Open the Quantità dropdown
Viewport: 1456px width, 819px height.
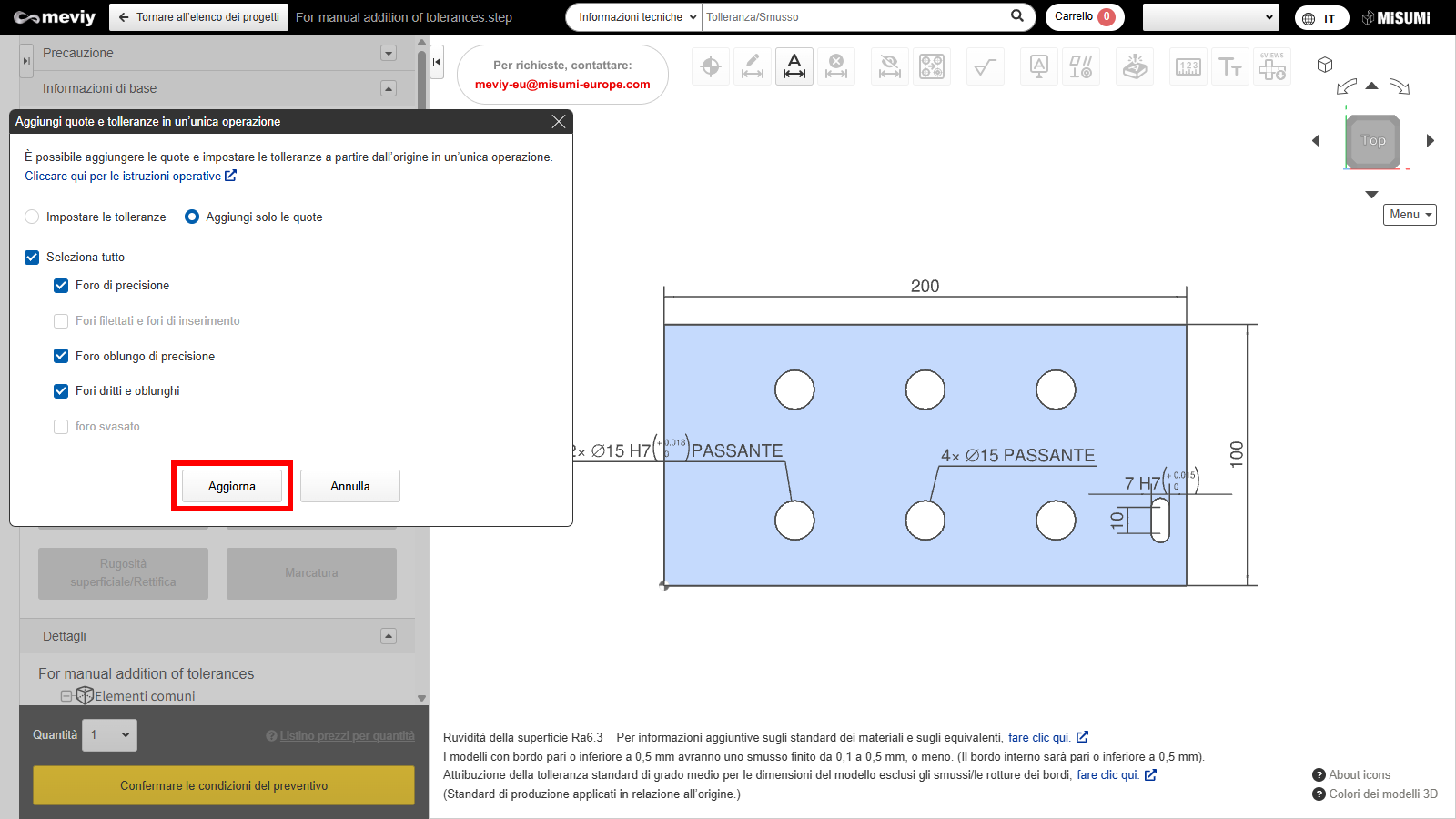[110, 735]
